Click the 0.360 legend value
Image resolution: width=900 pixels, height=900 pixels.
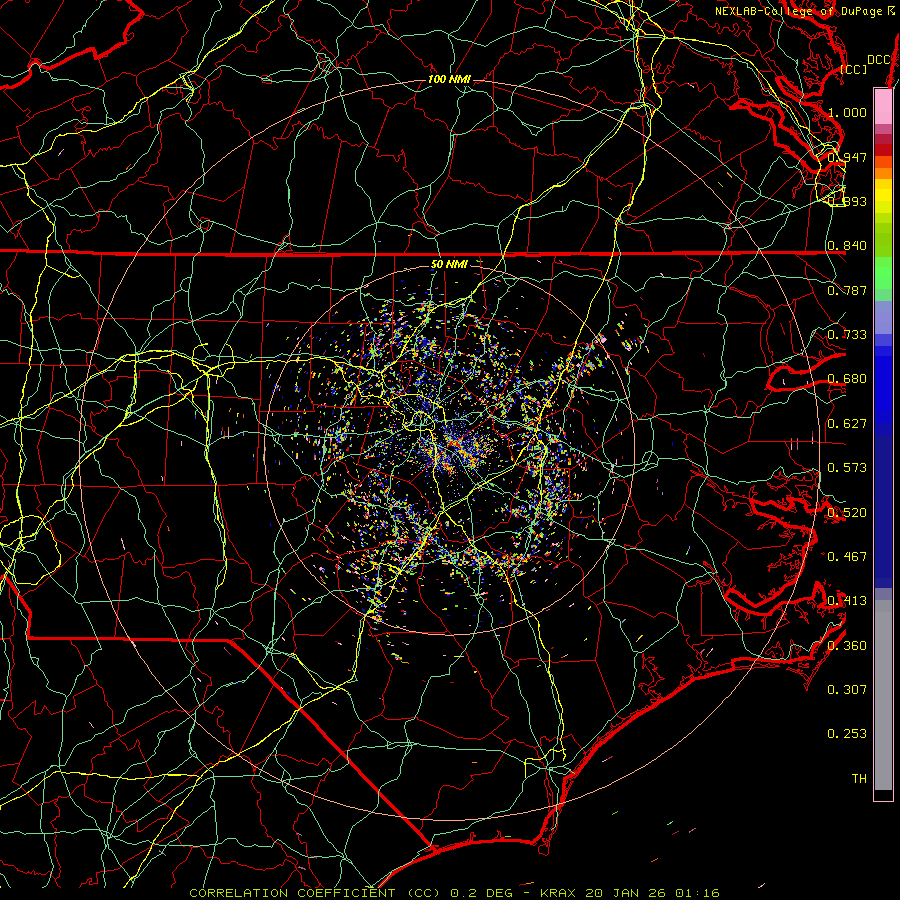coord(847,646)
